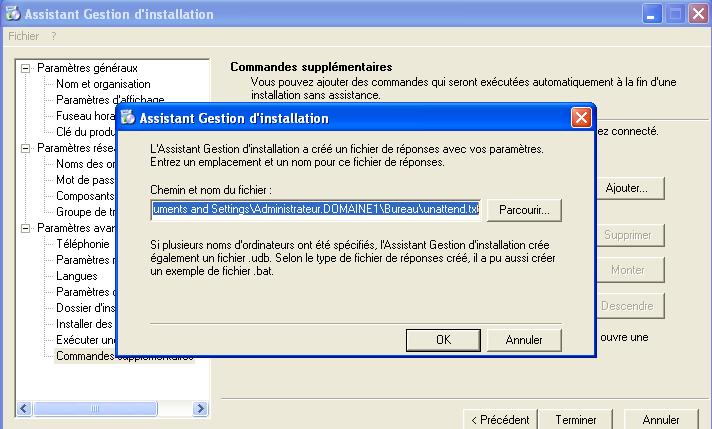Click the tree scrollbar left arrow
Viewport: 712px width, 429px height.
(x=25, y=409)
